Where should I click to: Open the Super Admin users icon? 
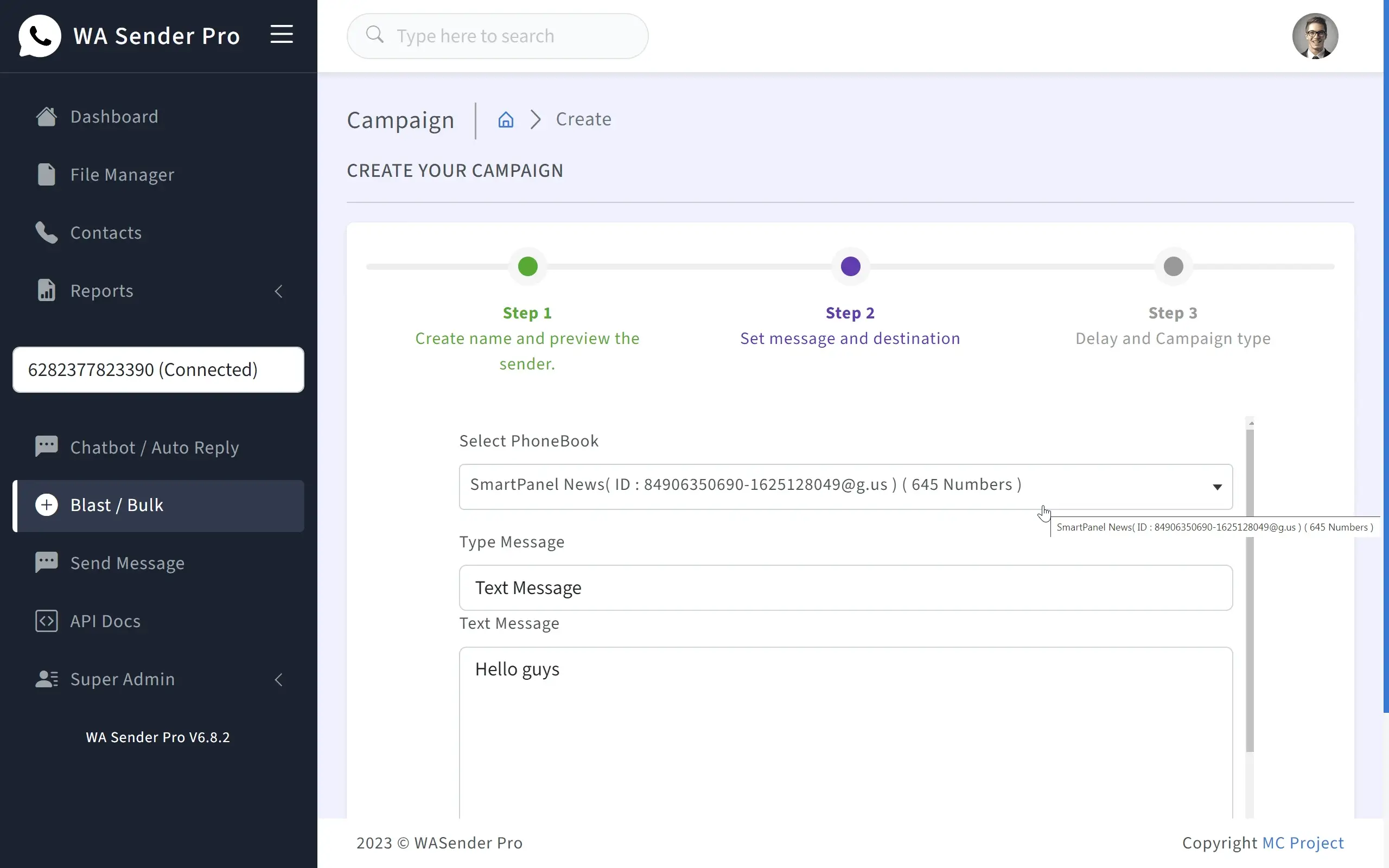point(46,679)
